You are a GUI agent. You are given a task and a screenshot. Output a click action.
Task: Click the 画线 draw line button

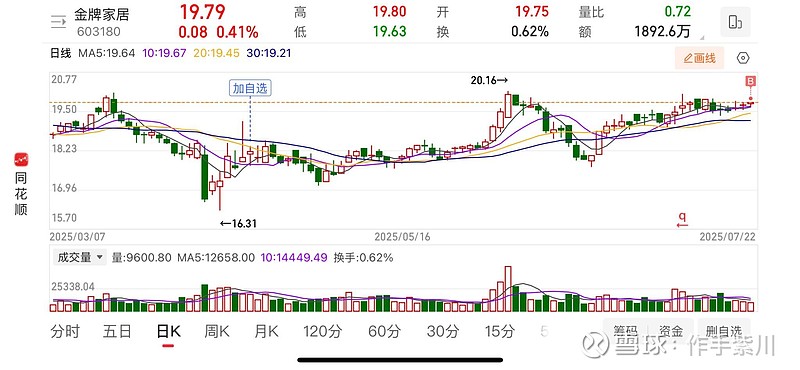699,58
